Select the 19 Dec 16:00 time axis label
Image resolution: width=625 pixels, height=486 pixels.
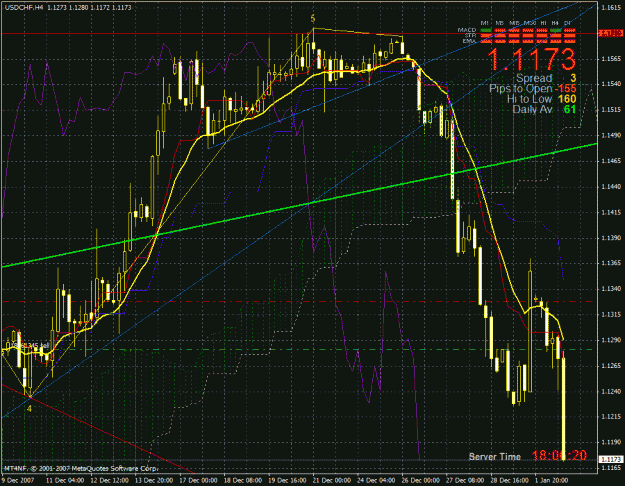tap(288, 480)
